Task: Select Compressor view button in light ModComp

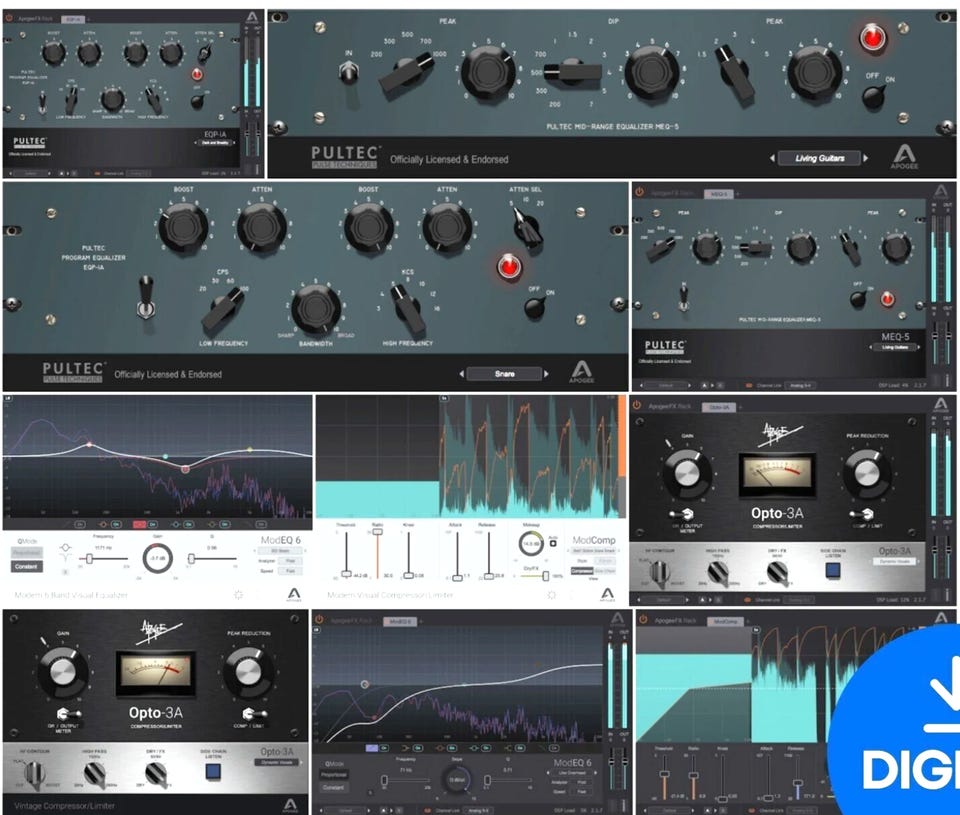Action: (x=582, y=571)
